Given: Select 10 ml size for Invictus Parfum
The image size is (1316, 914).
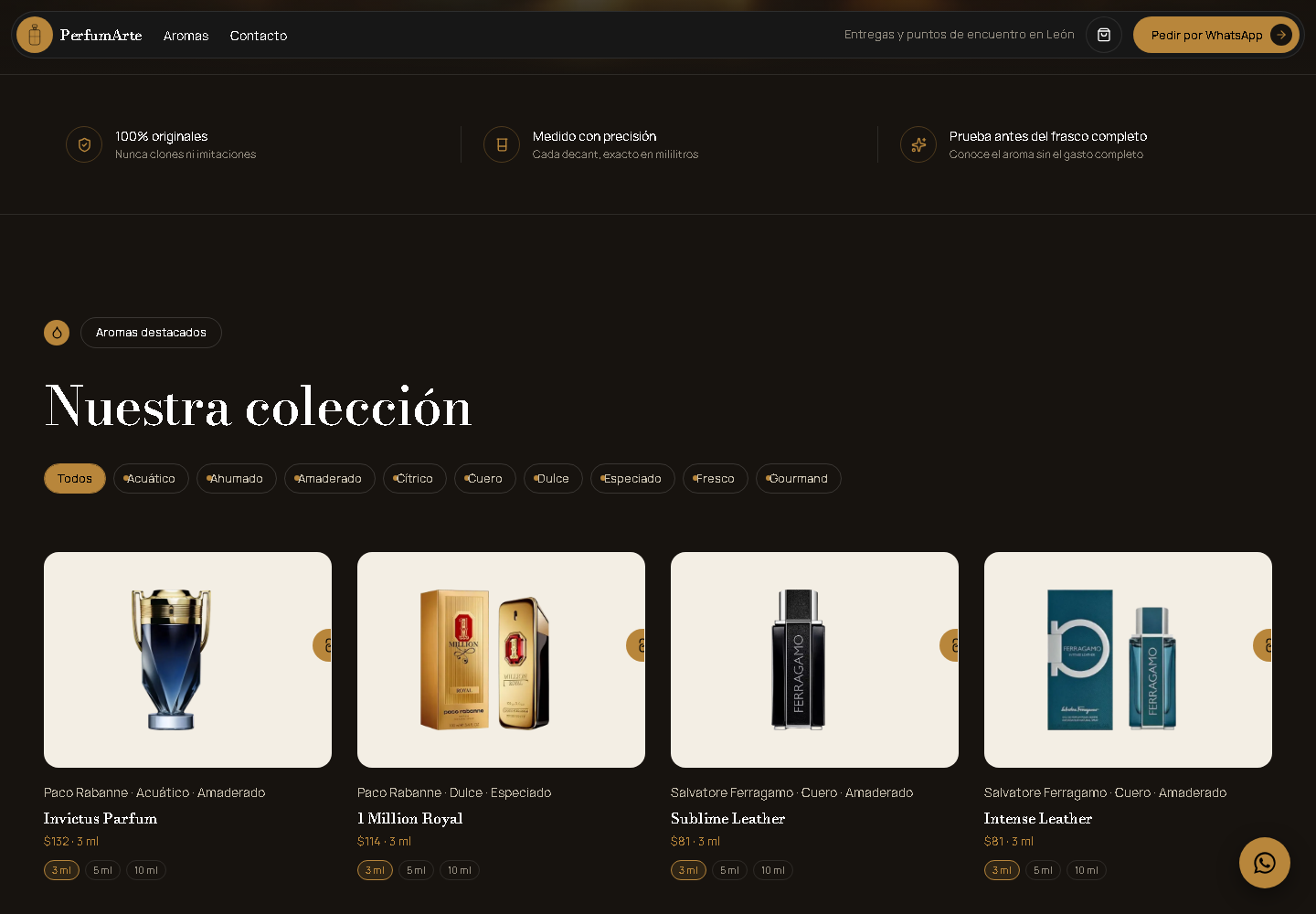Looking at the screenshot, I should coord(146,870).
